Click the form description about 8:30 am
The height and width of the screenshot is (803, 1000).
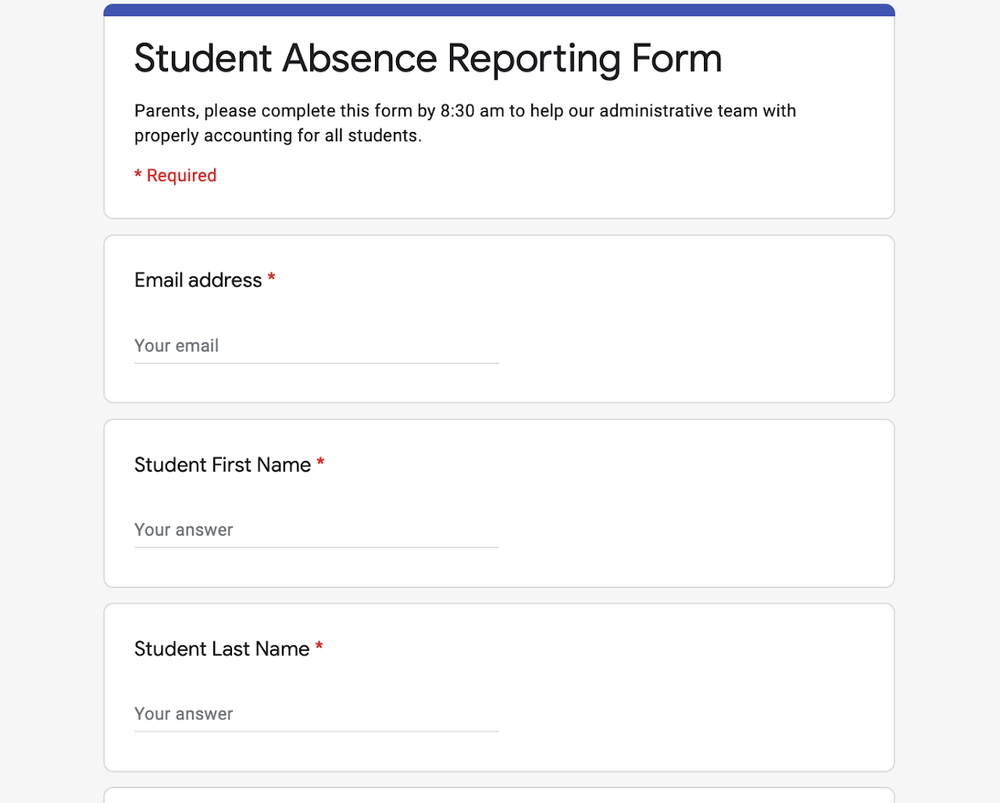(x=465, y=123)
